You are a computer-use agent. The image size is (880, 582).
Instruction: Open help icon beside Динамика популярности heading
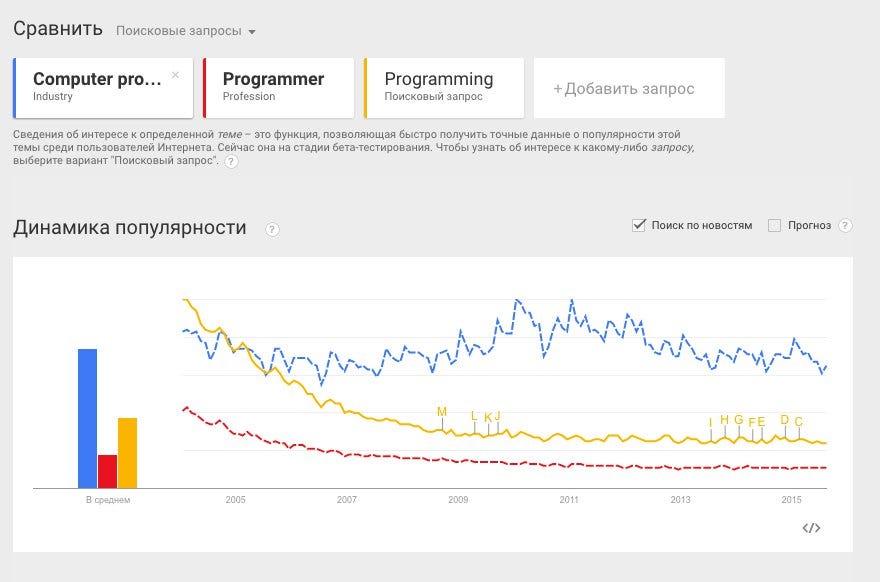pyautogui.click(x=272, y=229)
